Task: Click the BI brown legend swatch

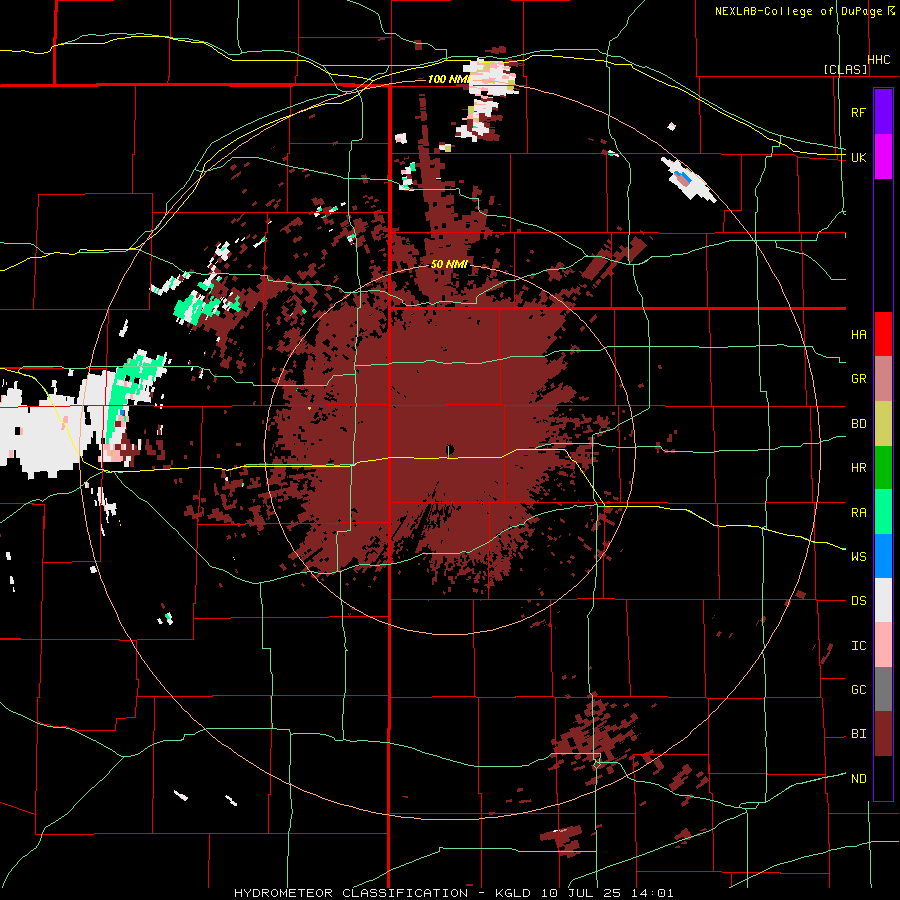Action: click(883, 734)
